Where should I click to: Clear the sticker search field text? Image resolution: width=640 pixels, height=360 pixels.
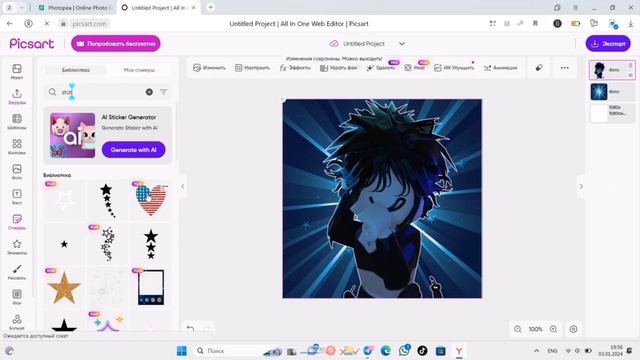pos(149,92)
